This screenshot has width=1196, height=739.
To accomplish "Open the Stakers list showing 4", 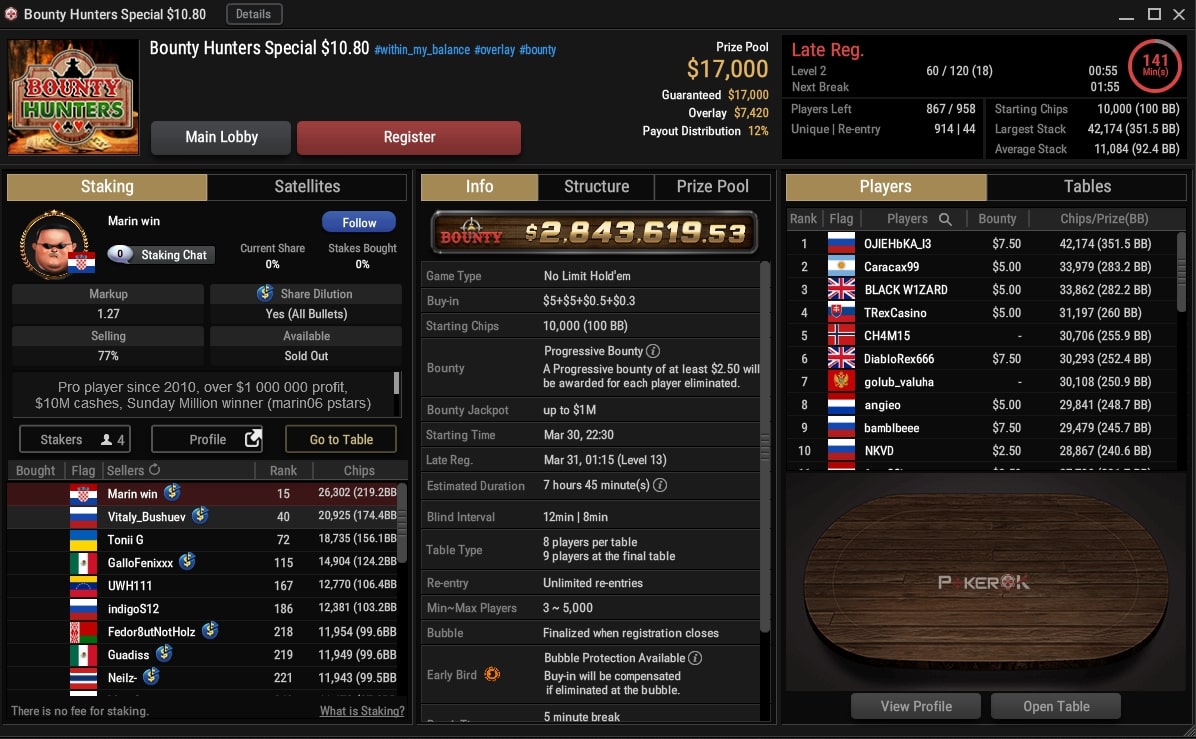I will 75,439.
